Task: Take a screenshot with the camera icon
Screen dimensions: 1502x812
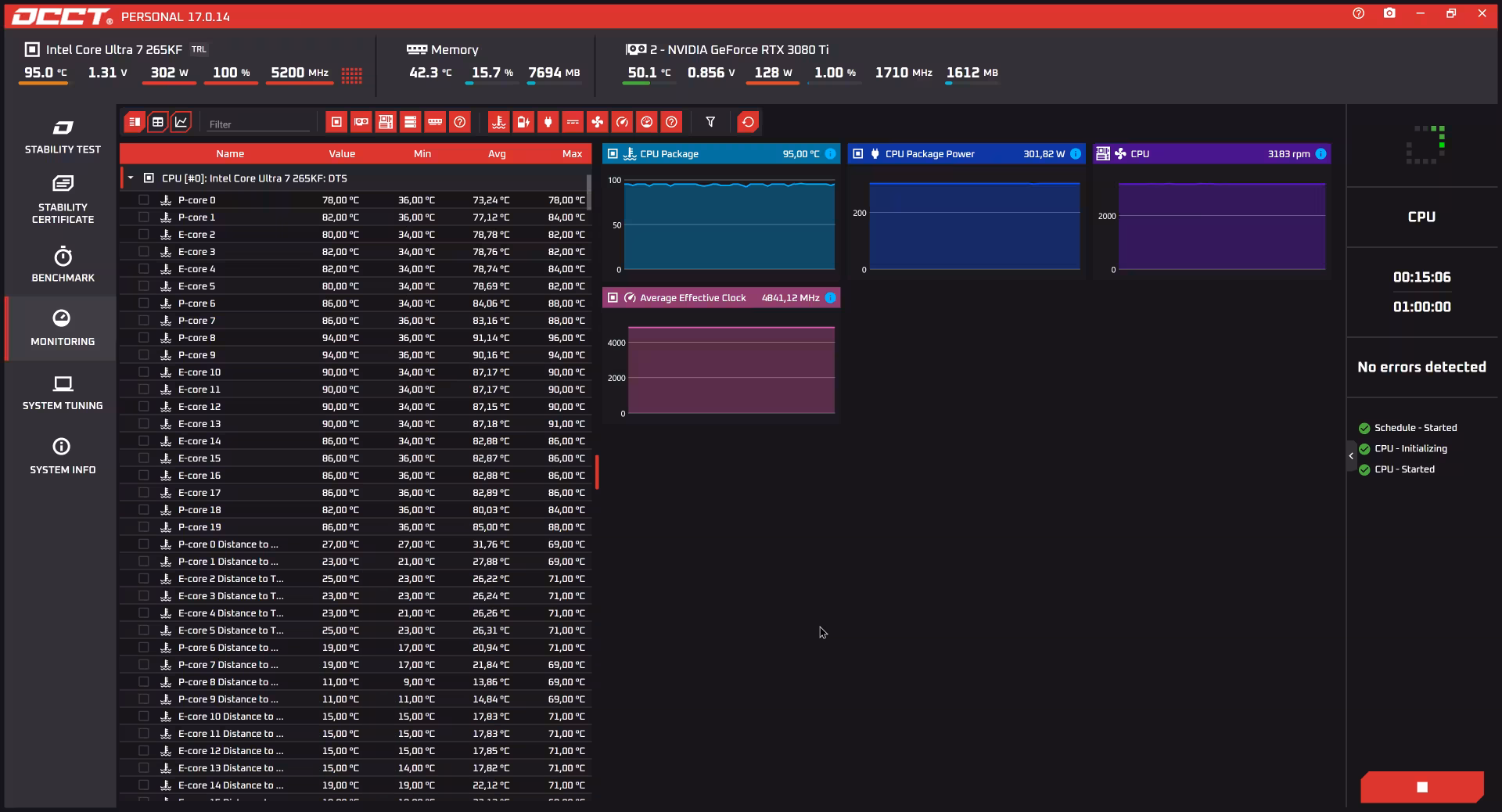Action: point(1389,13)
